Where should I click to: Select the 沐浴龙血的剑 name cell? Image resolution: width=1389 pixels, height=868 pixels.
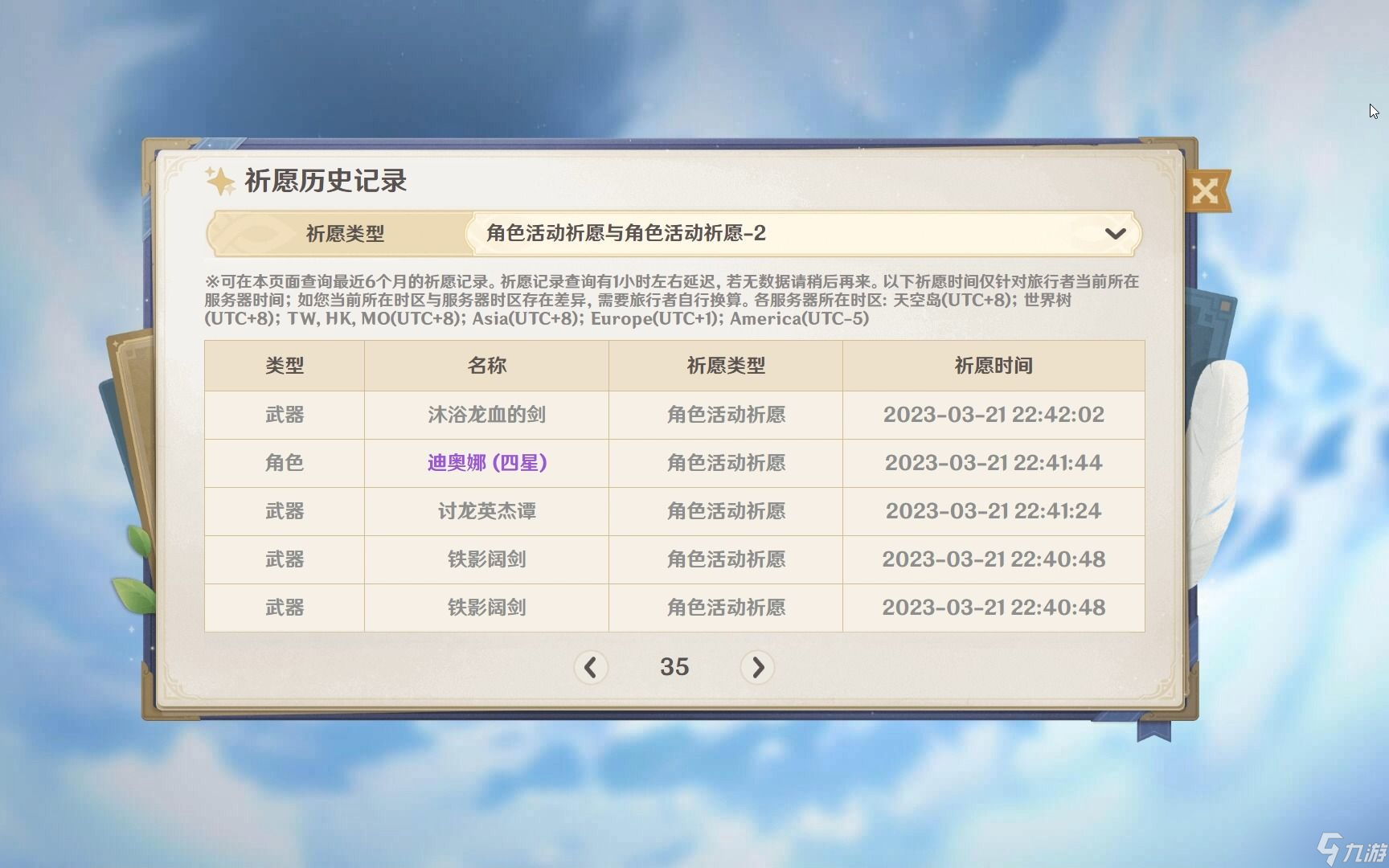pyautogui.click(x=486, y=415)
